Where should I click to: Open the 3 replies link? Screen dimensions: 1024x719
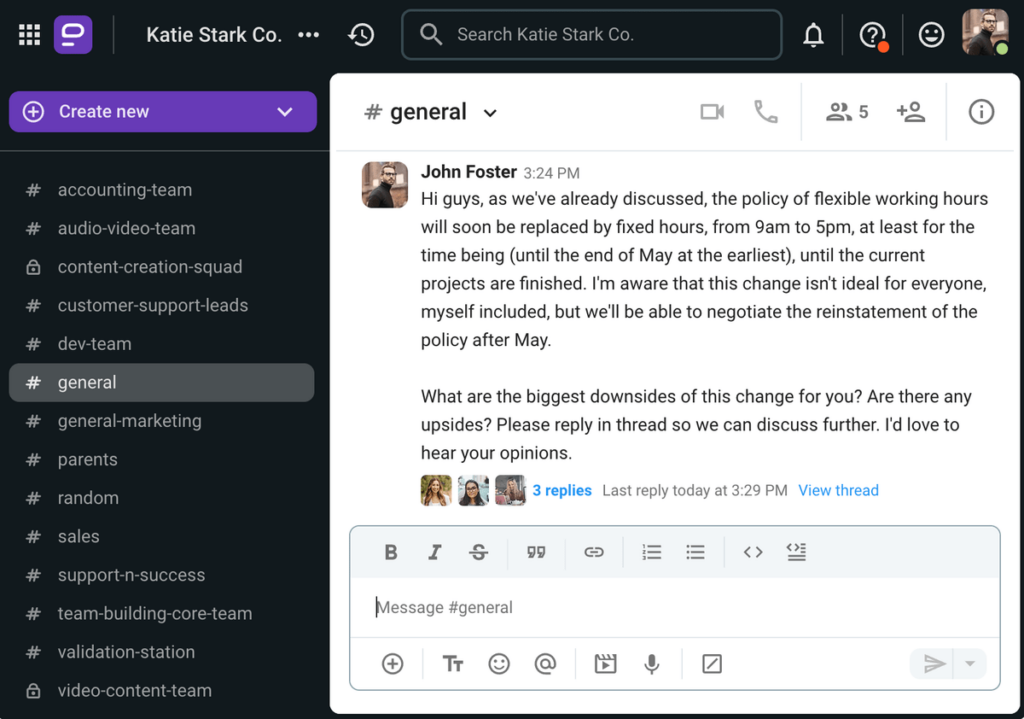pyautogui.click(x=562, y=490)
